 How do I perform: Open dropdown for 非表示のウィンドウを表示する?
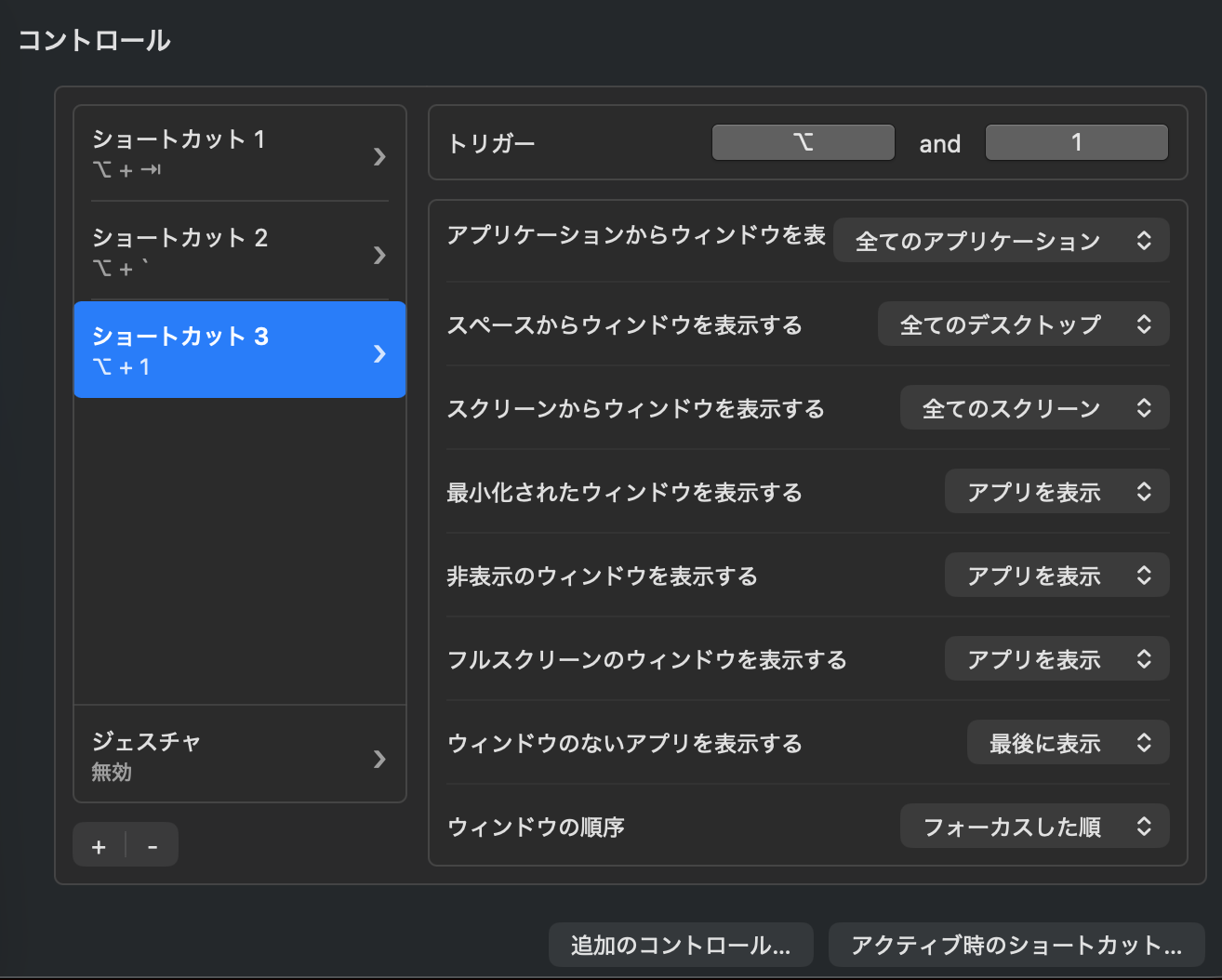coord(1056,576)
